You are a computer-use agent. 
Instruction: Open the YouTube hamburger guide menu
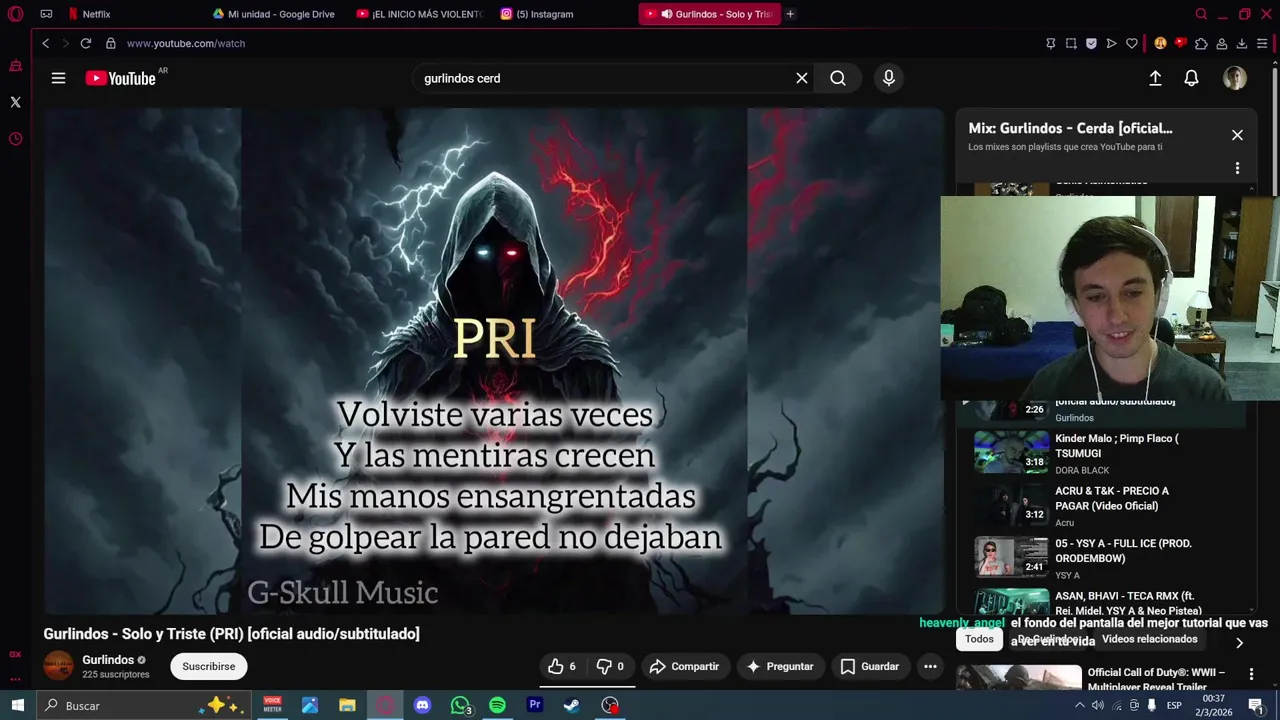58,78
